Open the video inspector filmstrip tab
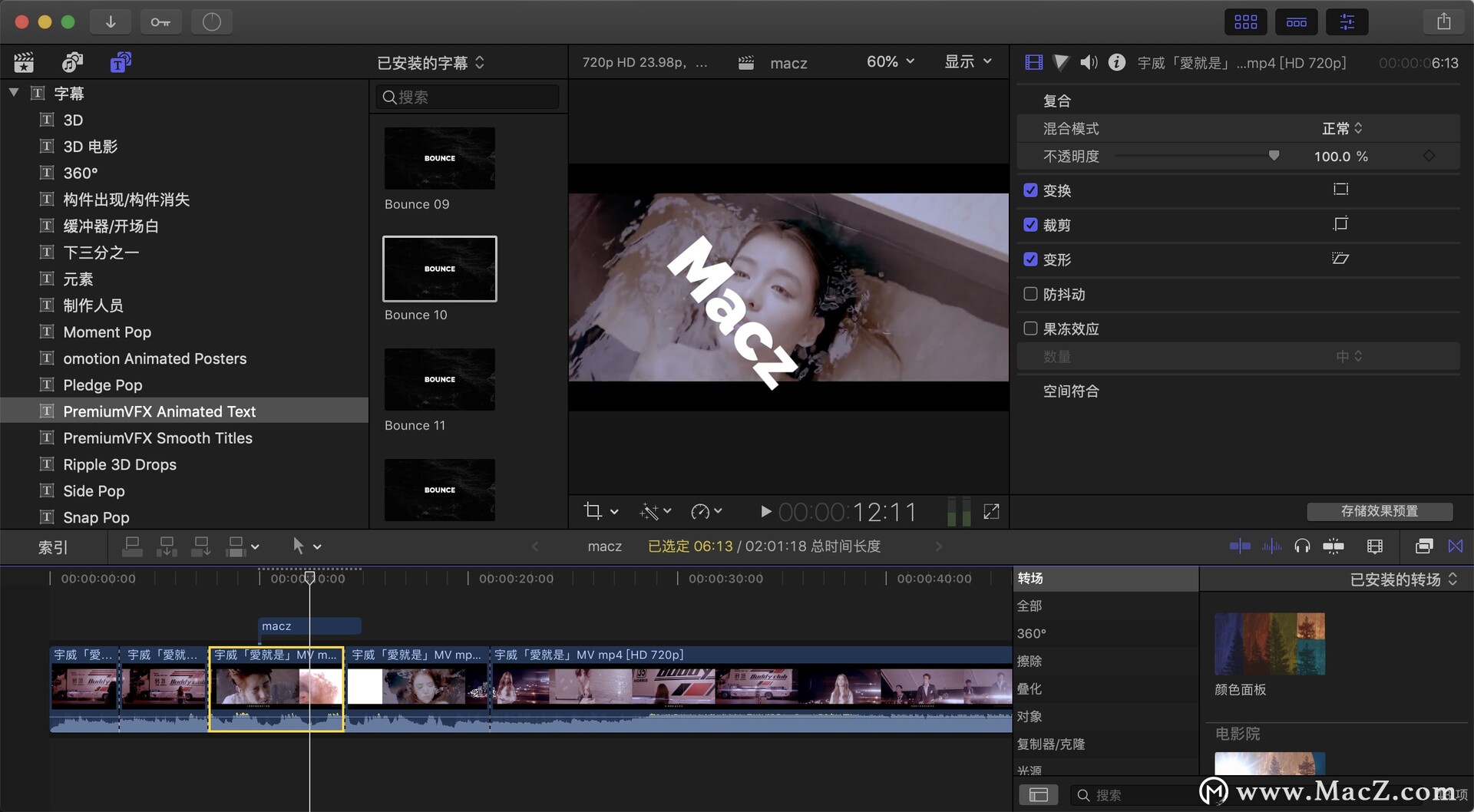Viewport: 1474px width, 812px height. (x=1034, y=62)
